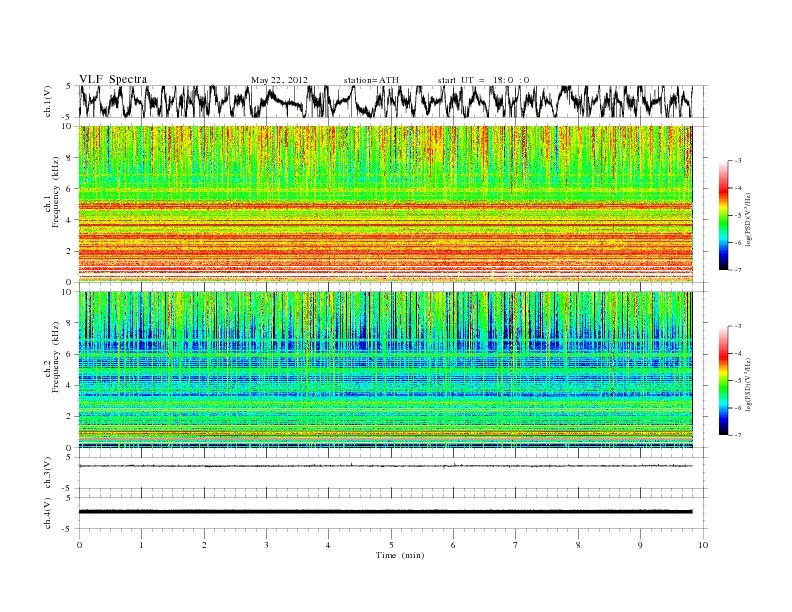792x612 pixels.
Task: Click the "5" tick on ch.3(V) axis
Action: click(x=70, y=457)
